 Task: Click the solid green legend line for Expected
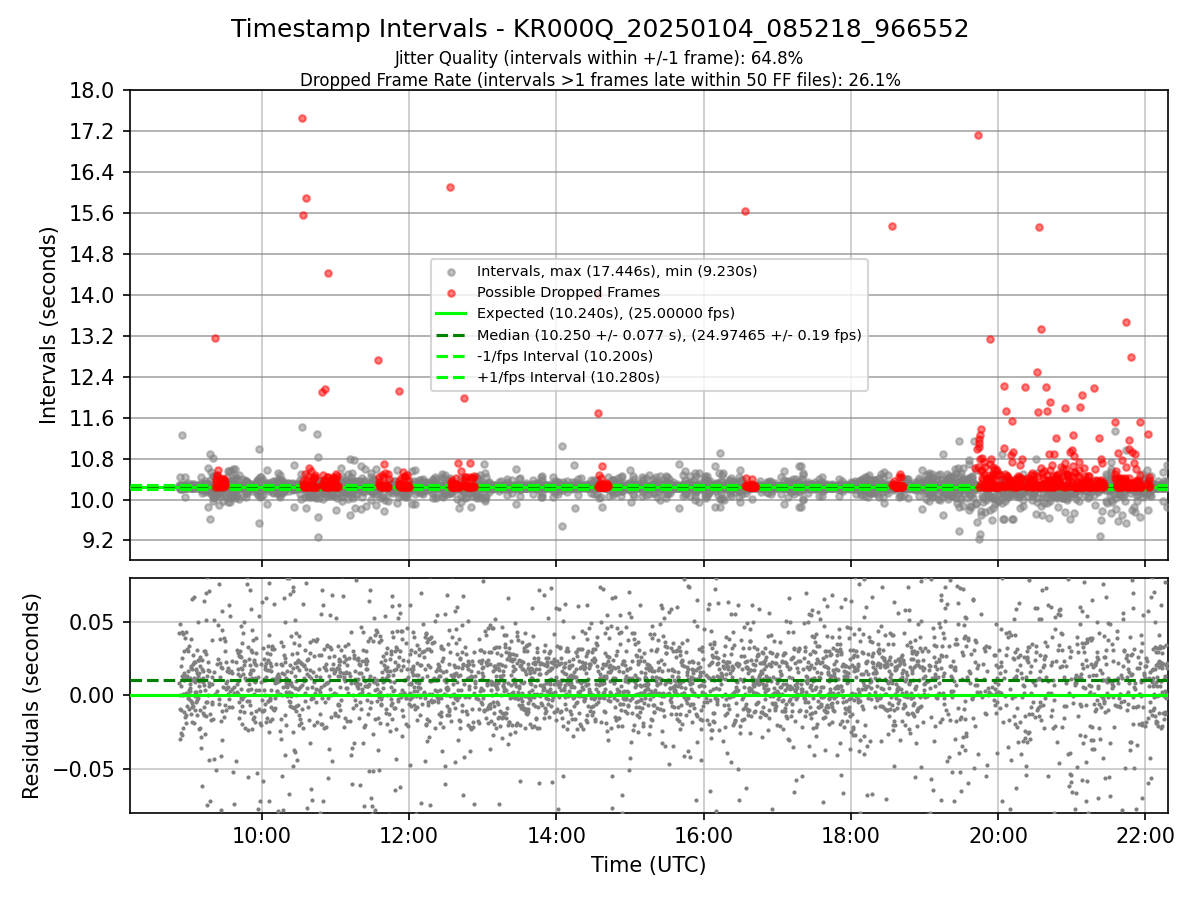click(x=451, y=314)
